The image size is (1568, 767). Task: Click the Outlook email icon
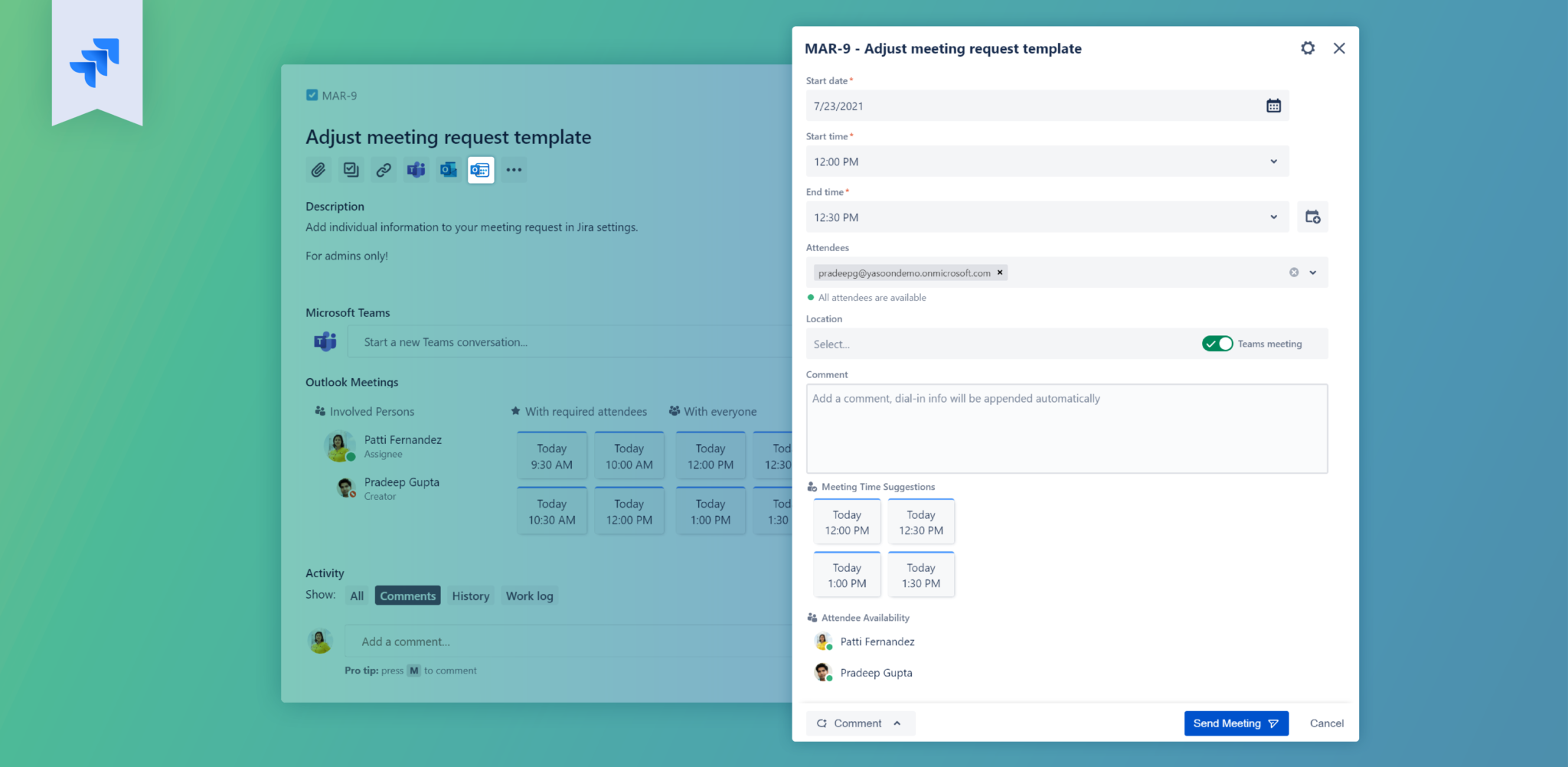point(448,170)
